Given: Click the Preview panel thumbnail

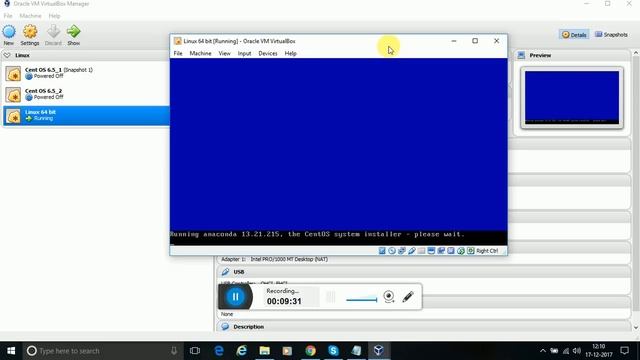Looking at the screenshot, I should click(x=572, y=97).
